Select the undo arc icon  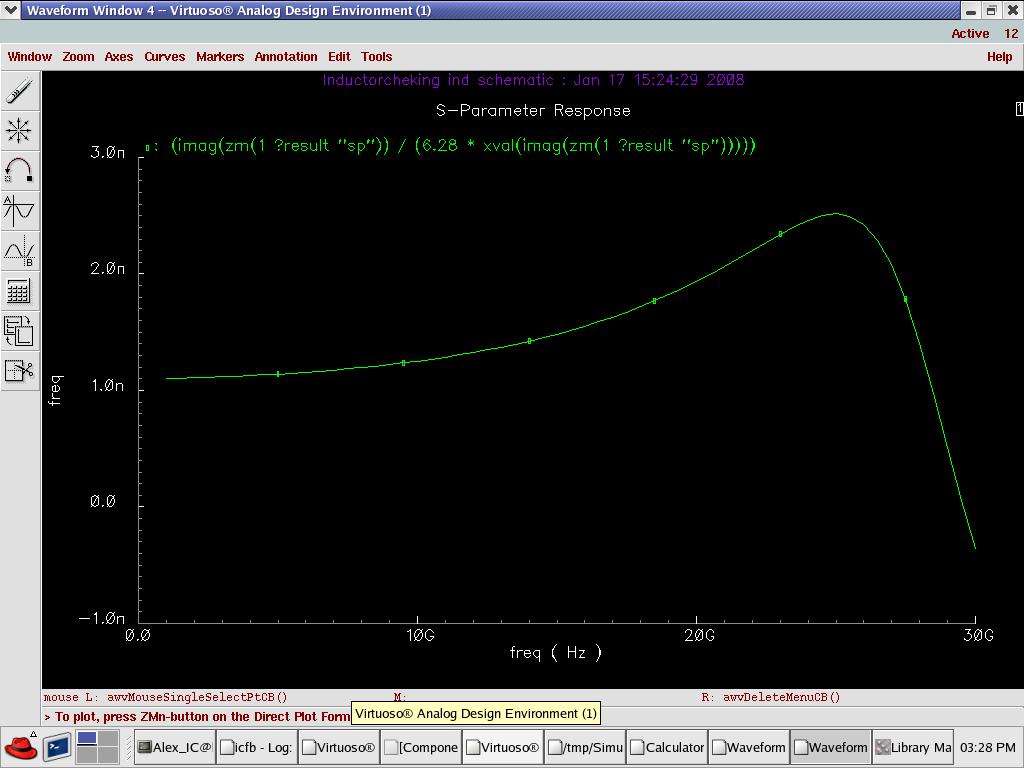click(19, 170)
